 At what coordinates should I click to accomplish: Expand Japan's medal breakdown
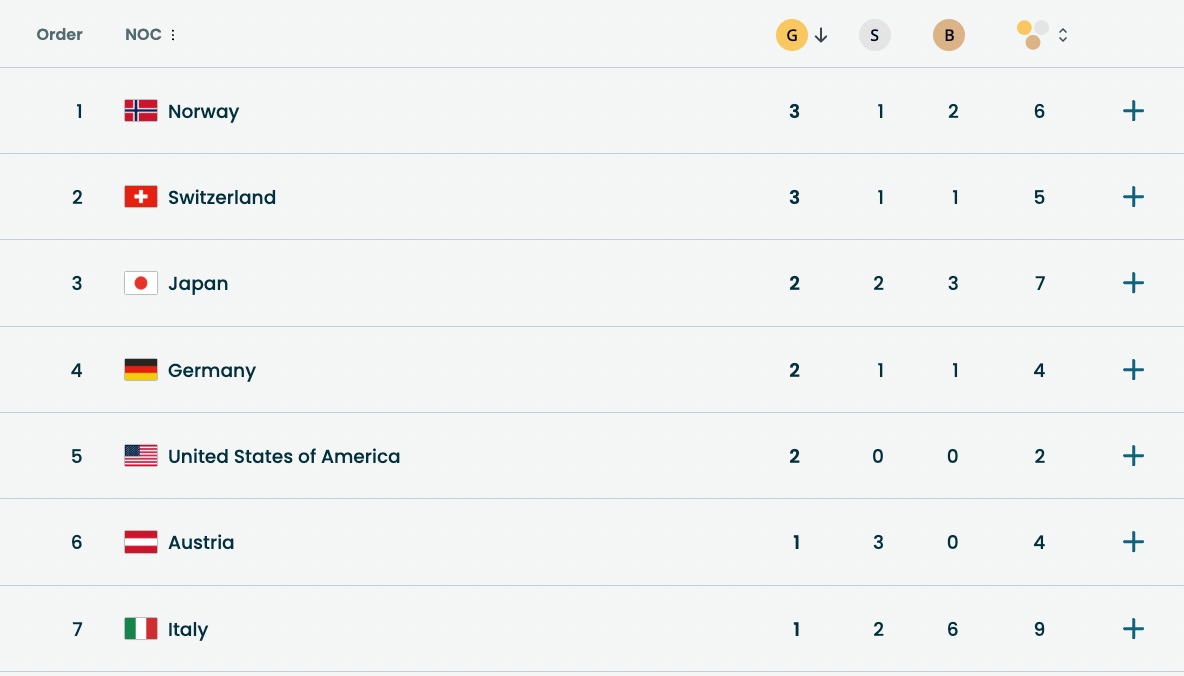pyautogui.click(x=1133, y=283)
